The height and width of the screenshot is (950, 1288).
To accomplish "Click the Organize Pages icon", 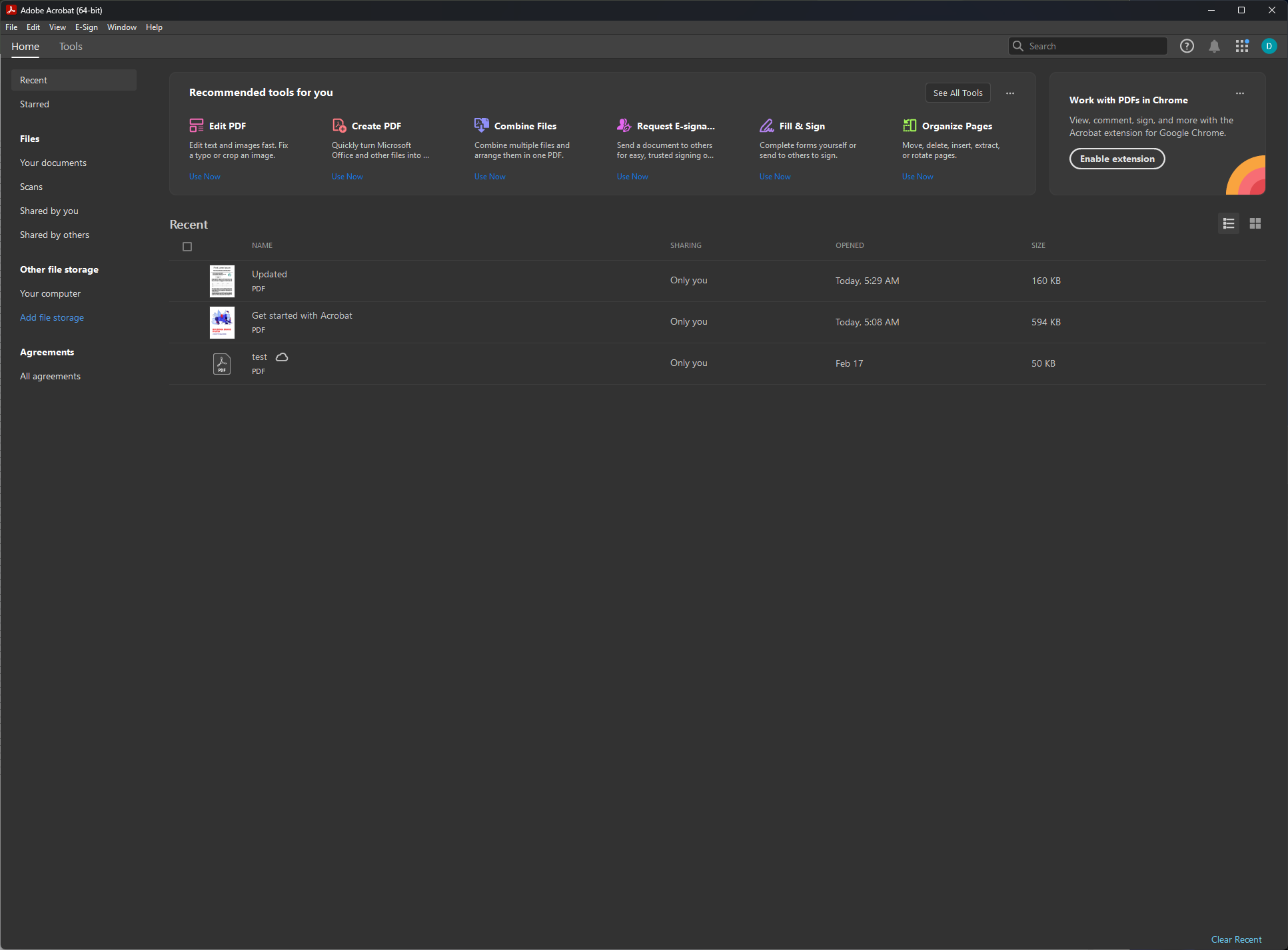I will coord(910,125).
